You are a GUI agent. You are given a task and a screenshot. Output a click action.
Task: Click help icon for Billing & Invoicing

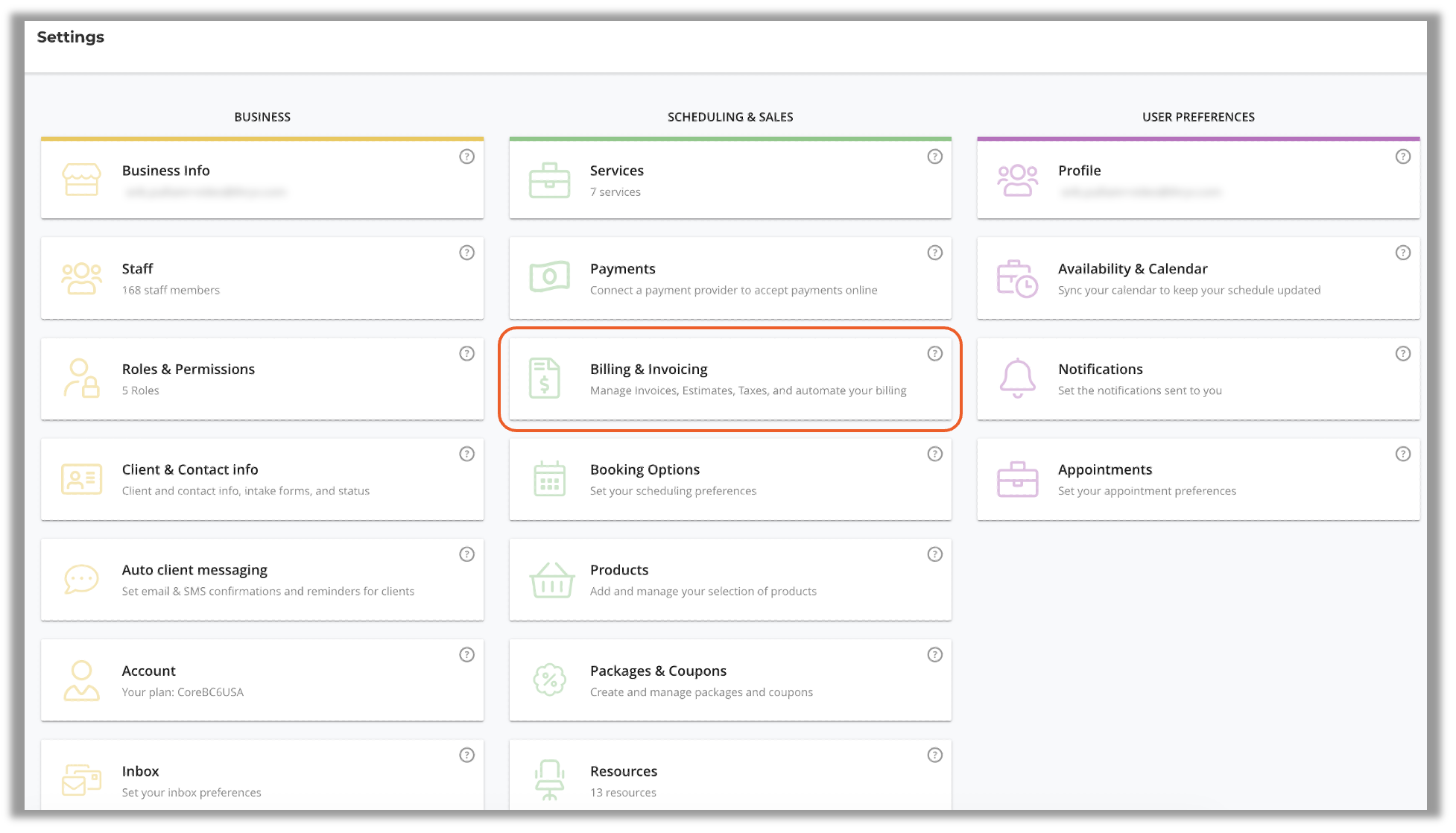coord(934,354)
